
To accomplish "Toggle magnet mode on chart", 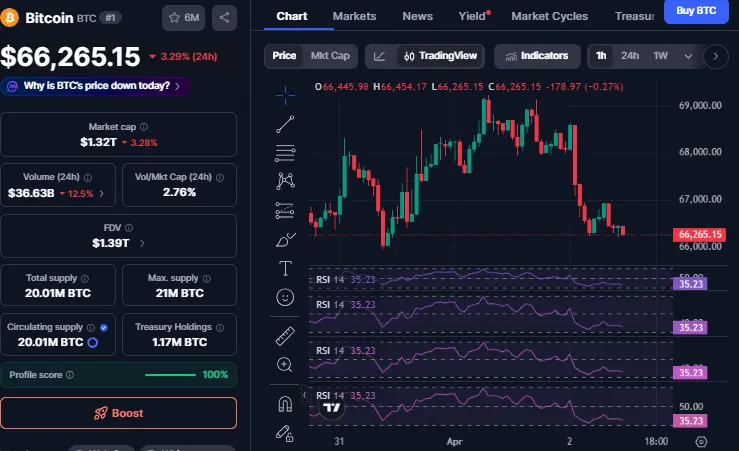I will point(285,404).
